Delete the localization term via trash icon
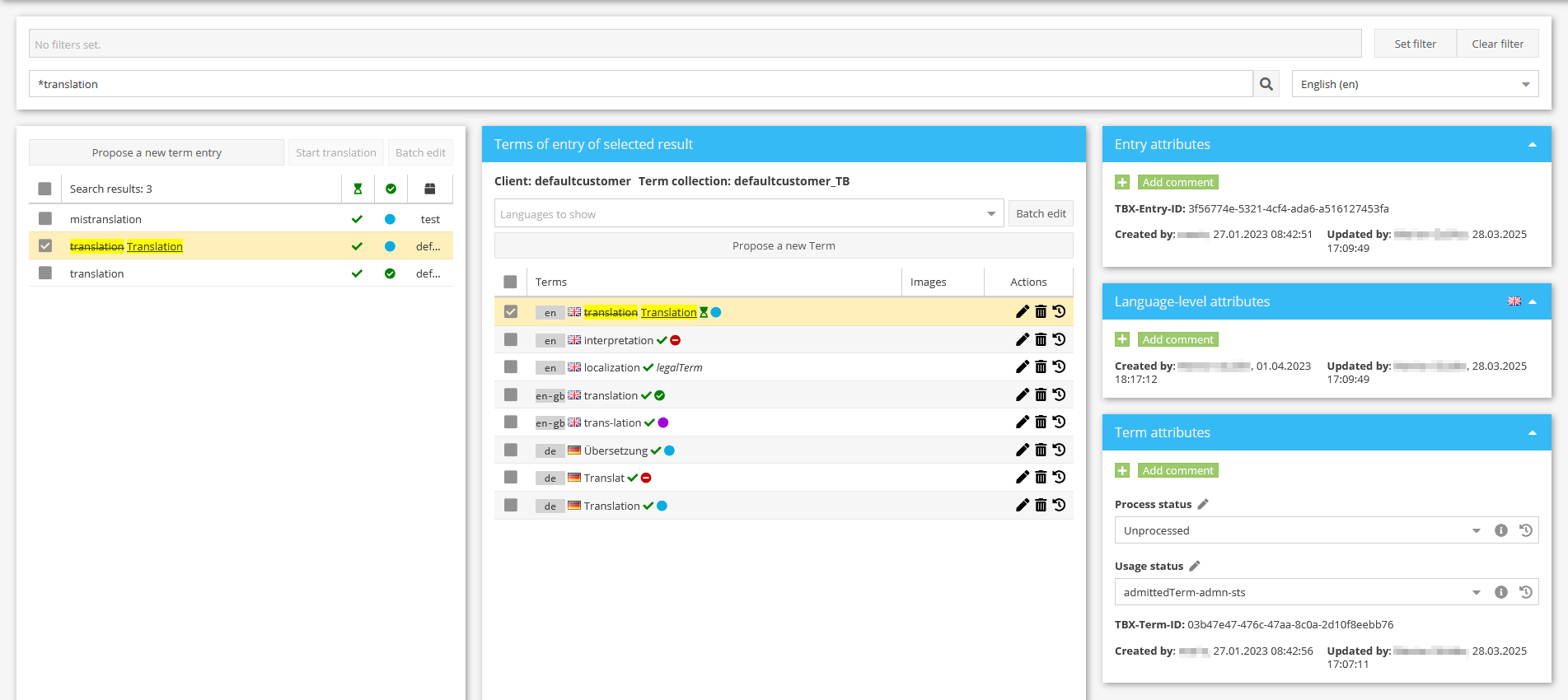 1041,367
